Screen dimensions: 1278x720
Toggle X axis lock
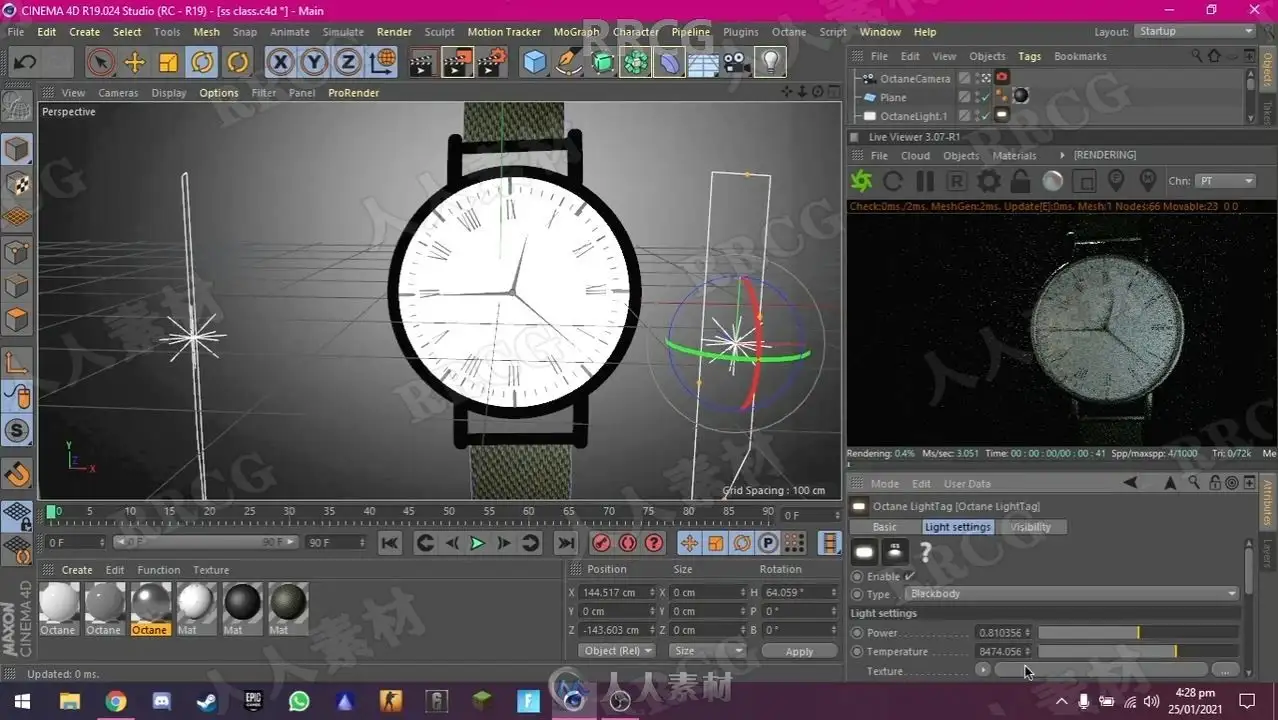pos(280,62)
